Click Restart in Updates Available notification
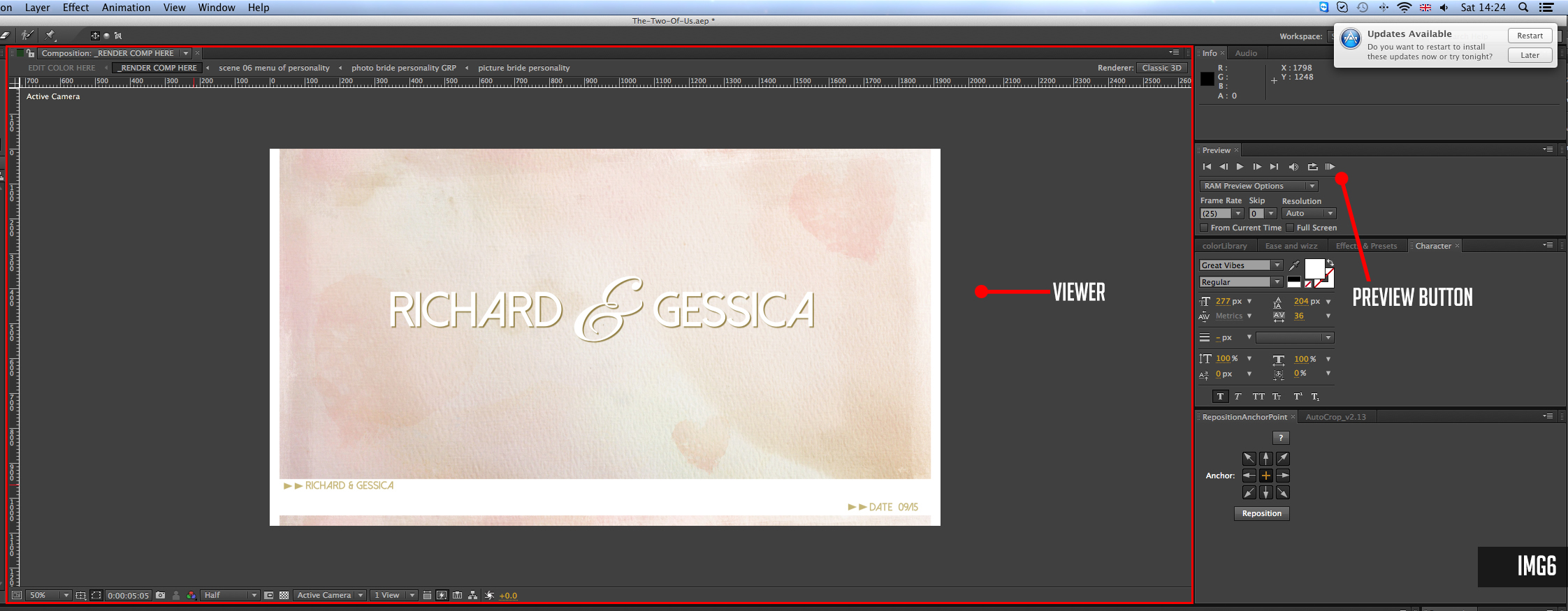 click(x=1530, y=36)
